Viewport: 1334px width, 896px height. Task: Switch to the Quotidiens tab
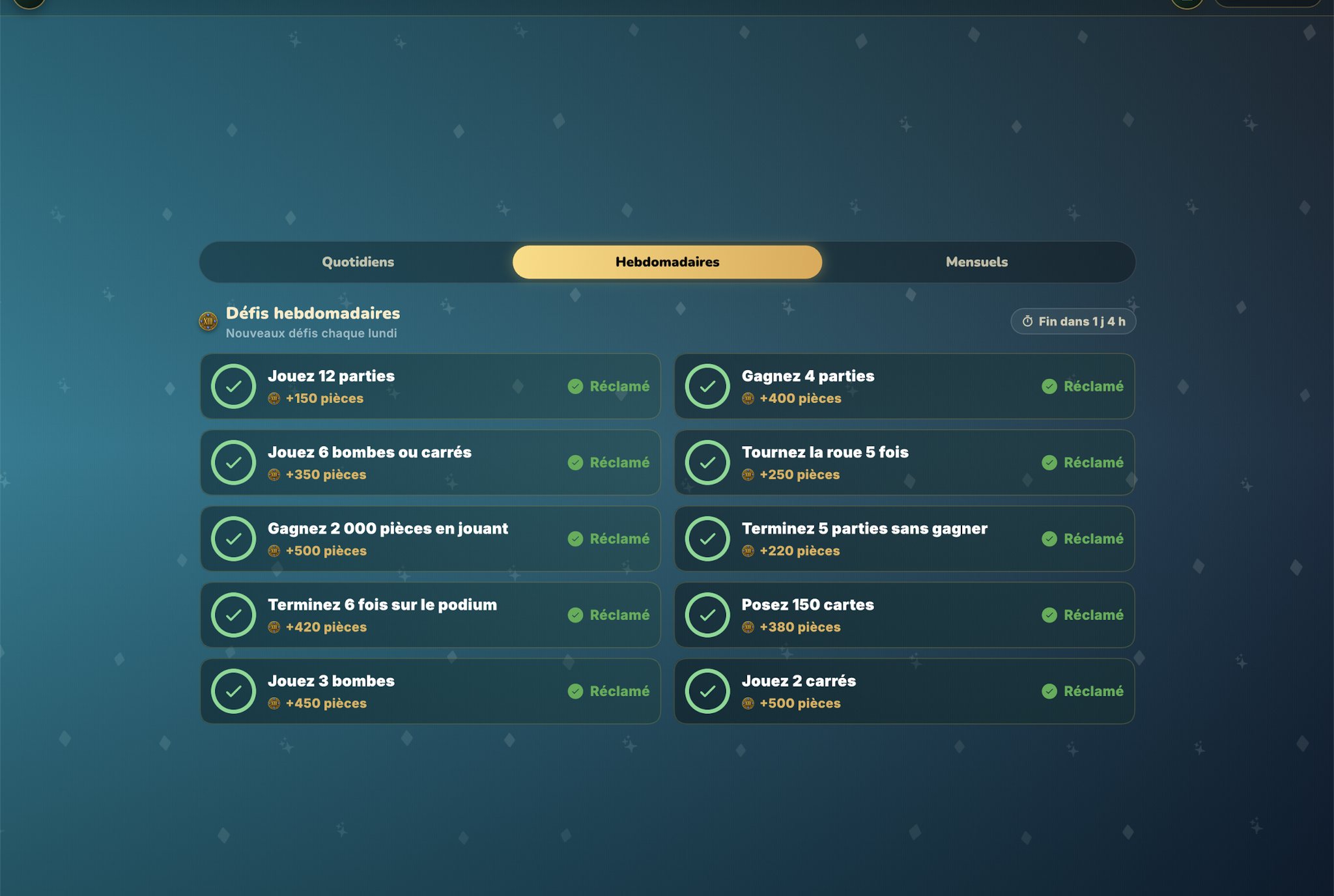[x=358, y=262]
